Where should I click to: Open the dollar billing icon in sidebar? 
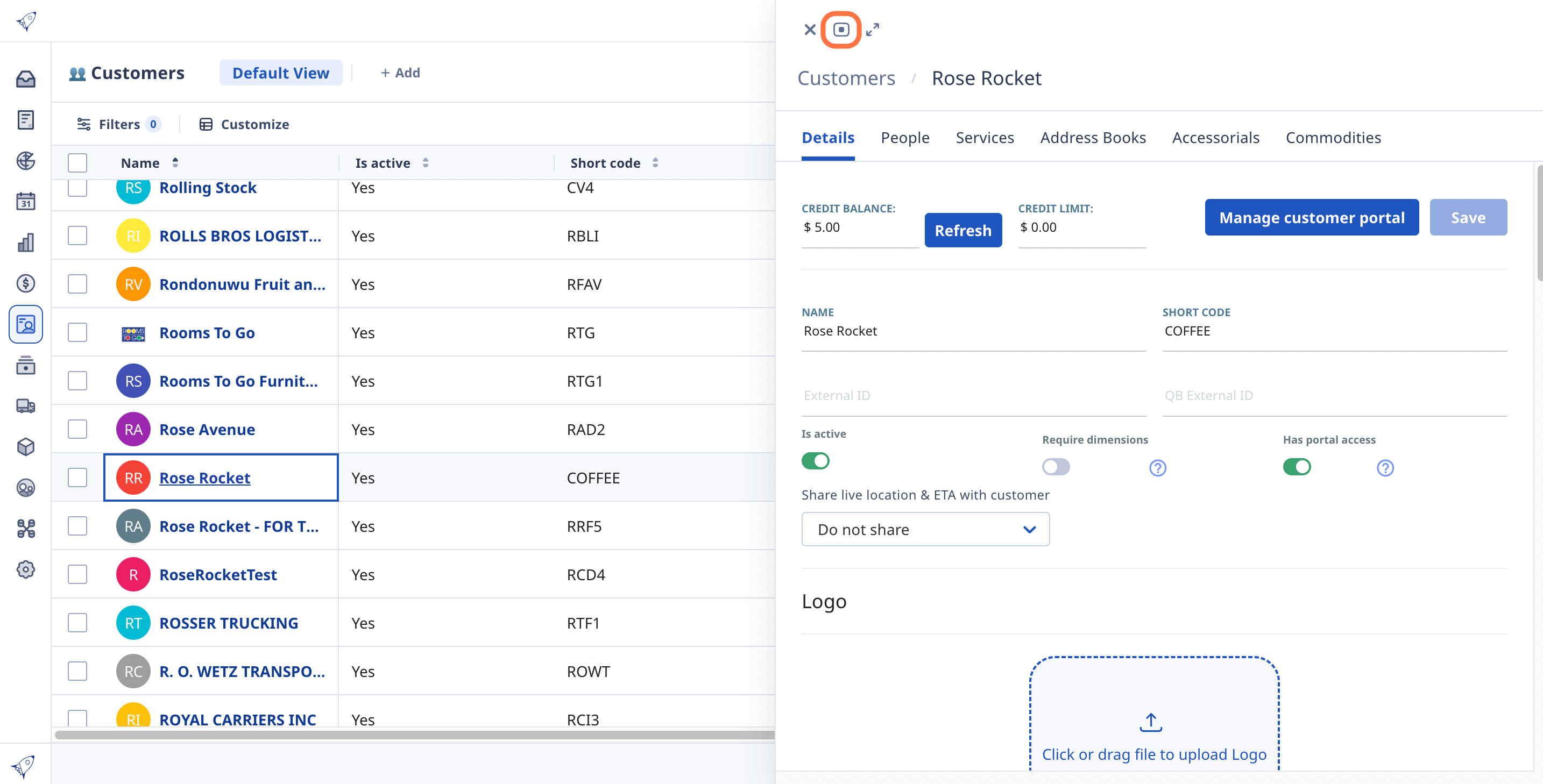click(26, 284)
